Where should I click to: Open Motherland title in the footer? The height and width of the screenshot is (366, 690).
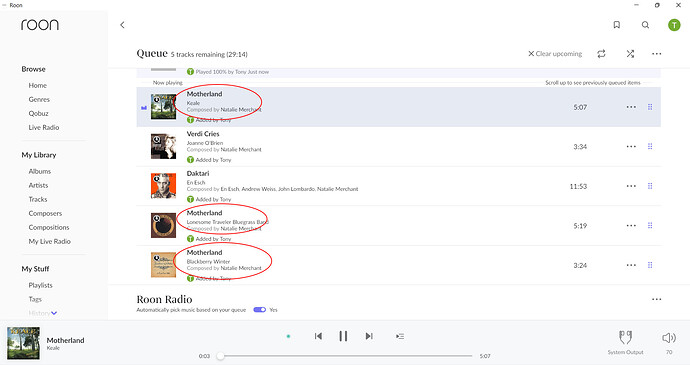click(x=65, y=340)
